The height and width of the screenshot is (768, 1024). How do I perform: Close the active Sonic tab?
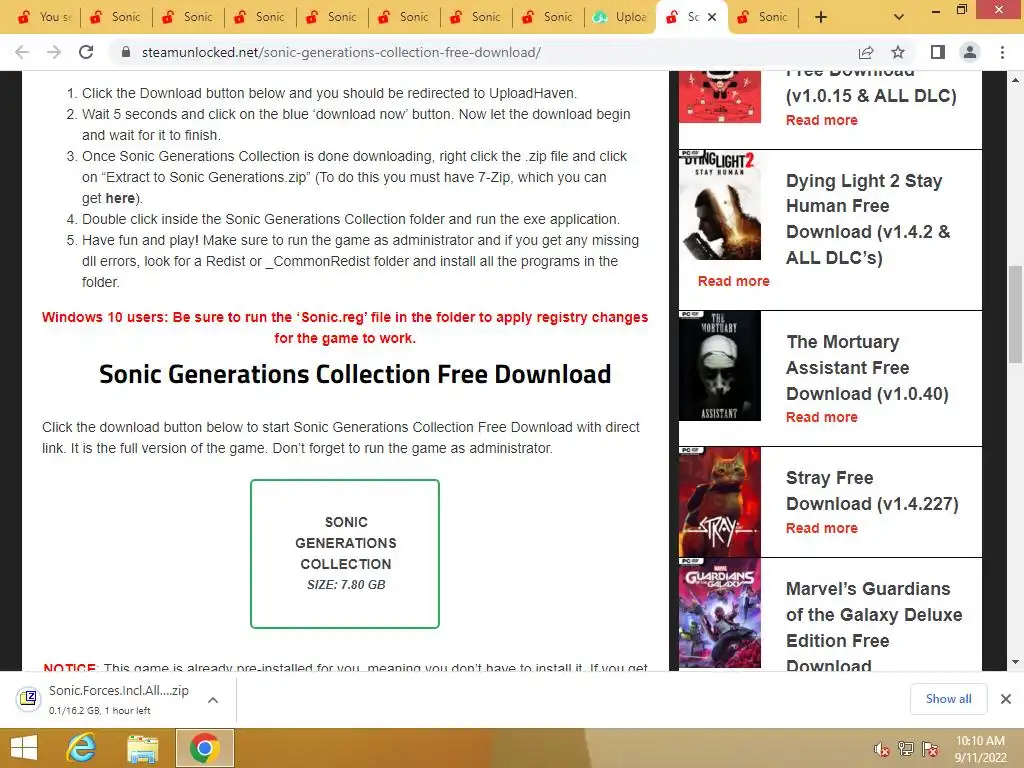[x=712, y=17]
